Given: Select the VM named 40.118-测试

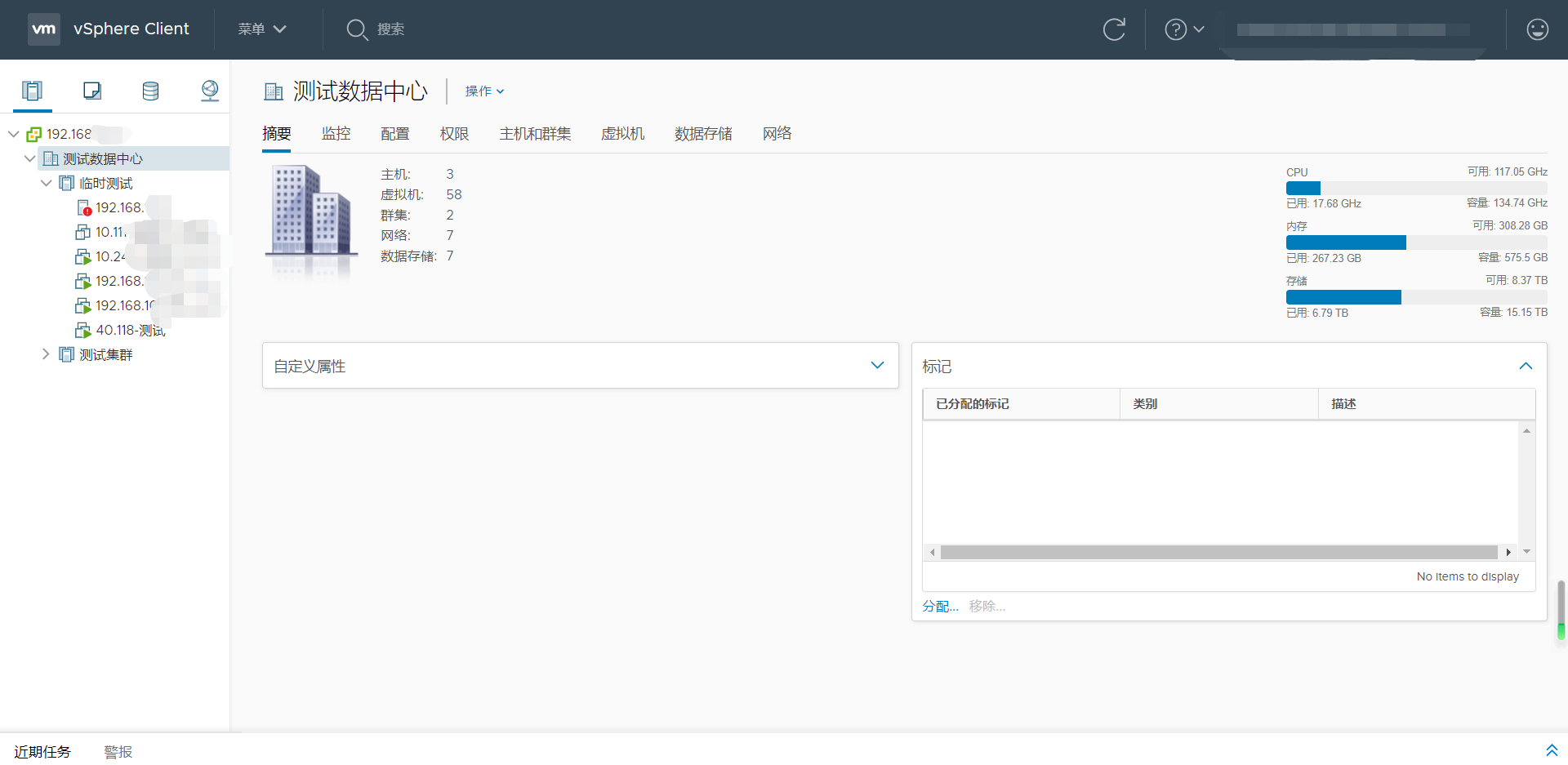Looking at the screenshot, I should coord(131,330).
